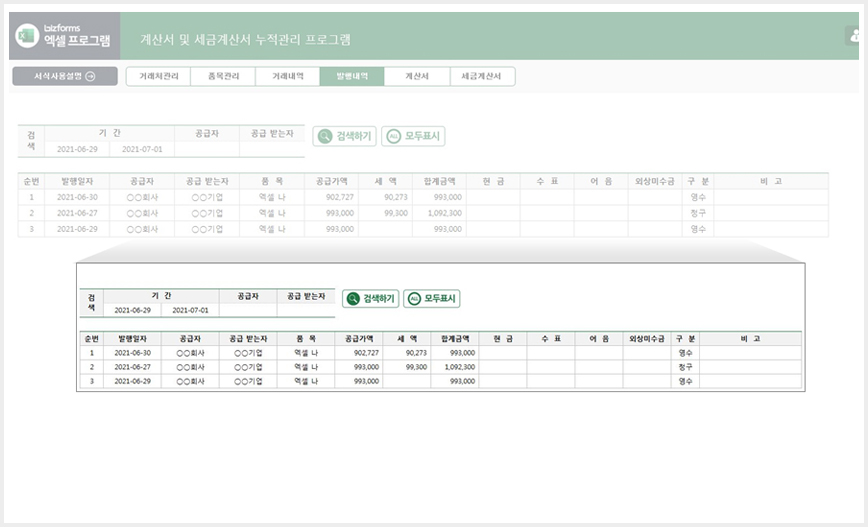Click ○○회사 supplier cell in inset row 1
The height and width of the screenshot is (527, 868).
[190, 353]
